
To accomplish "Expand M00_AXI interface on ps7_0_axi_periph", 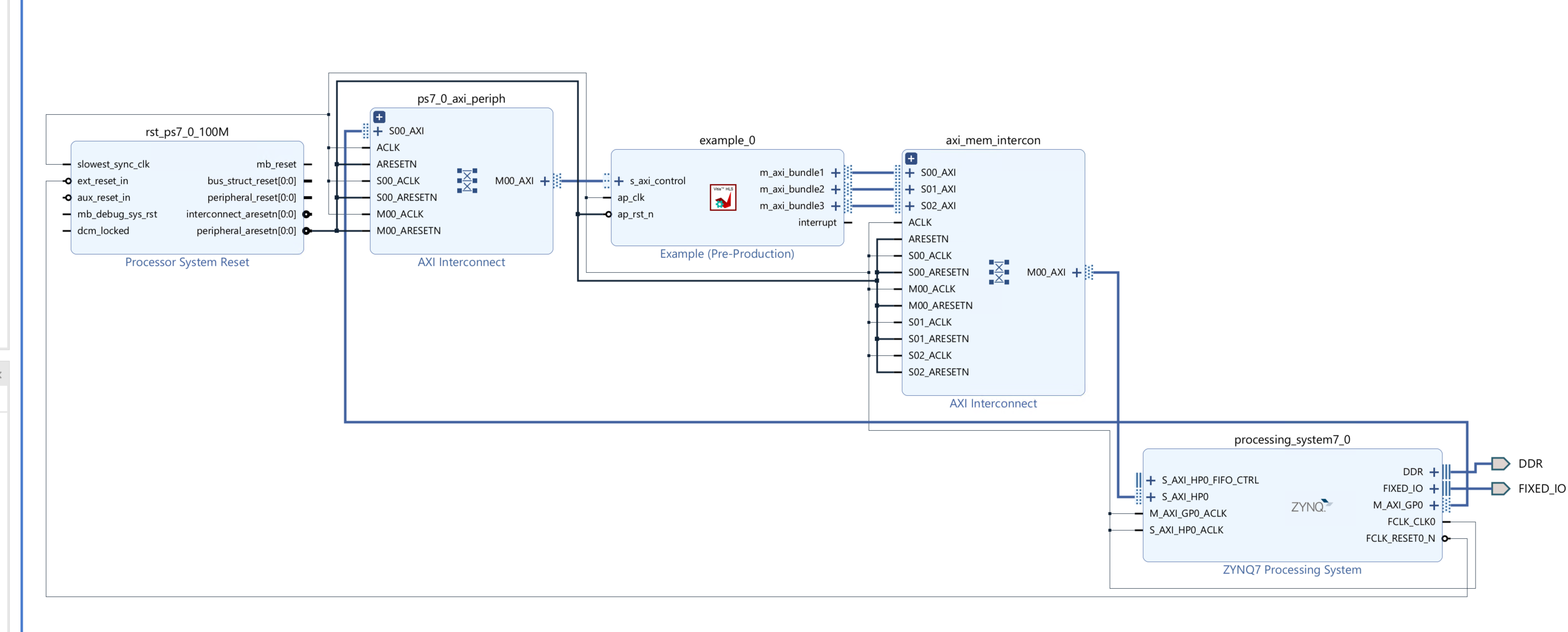I will [x=545, y=181].
